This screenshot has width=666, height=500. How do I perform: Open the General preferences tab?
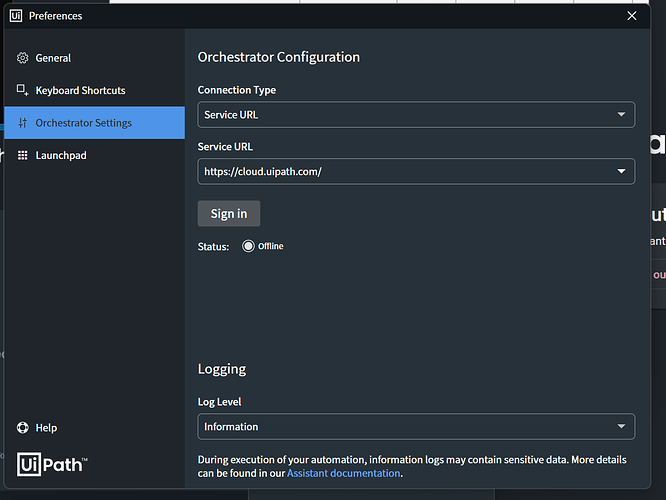tap(53, 58)
